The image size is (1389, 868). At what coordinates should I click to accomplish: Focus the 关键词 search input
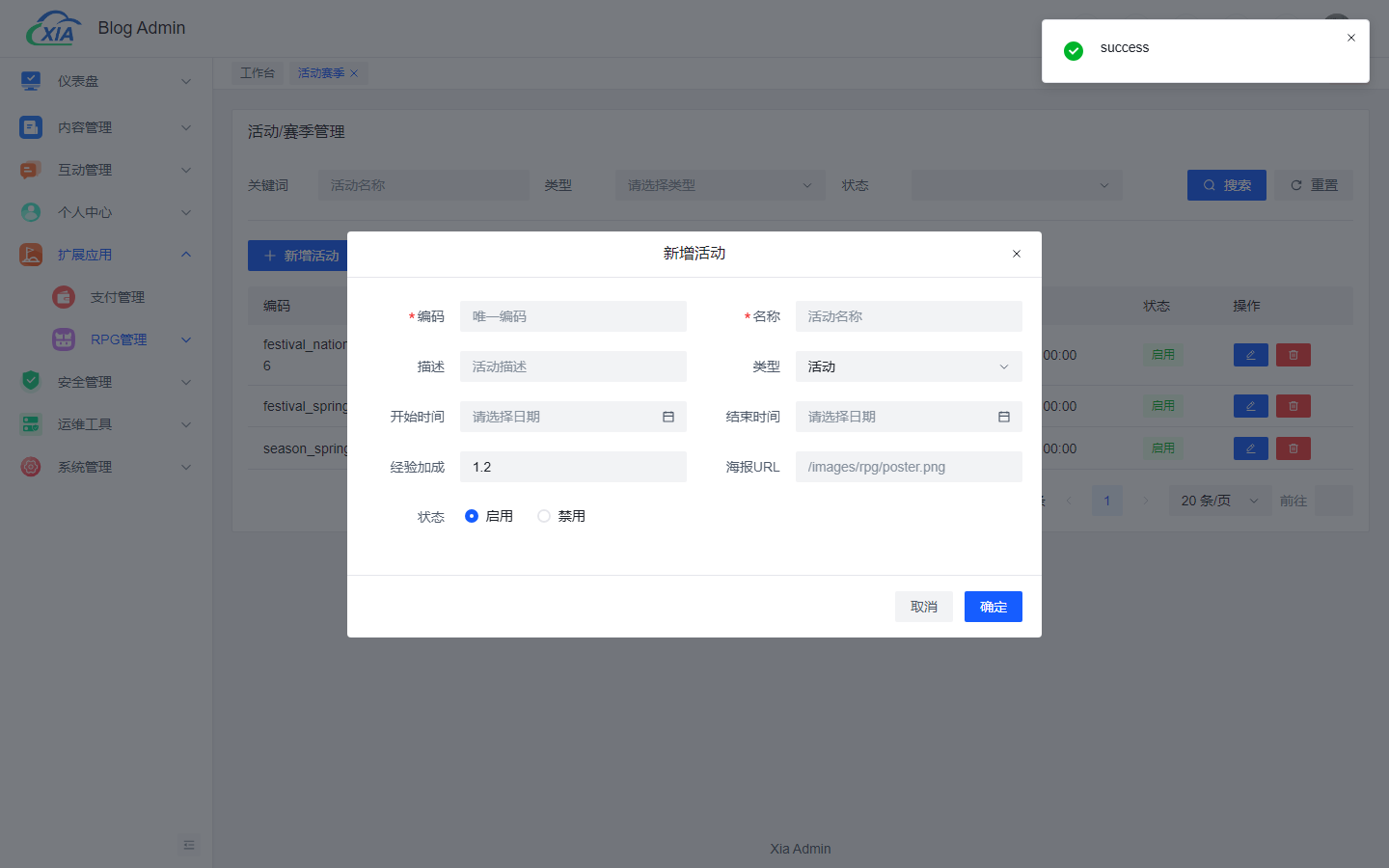(x=423, y=185)
